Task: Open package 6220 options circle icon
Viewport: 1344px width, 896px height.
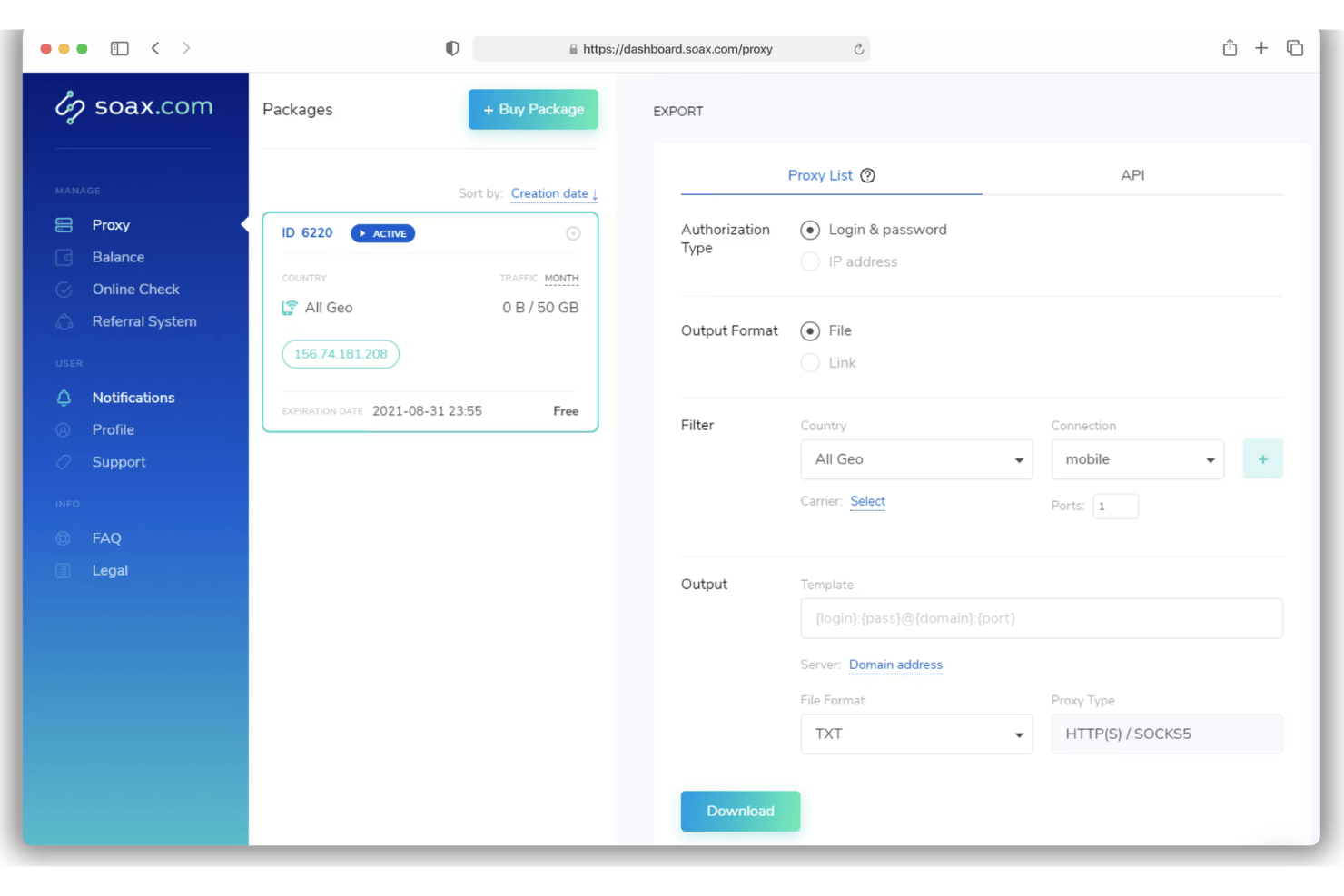Action: click(573, 233)
